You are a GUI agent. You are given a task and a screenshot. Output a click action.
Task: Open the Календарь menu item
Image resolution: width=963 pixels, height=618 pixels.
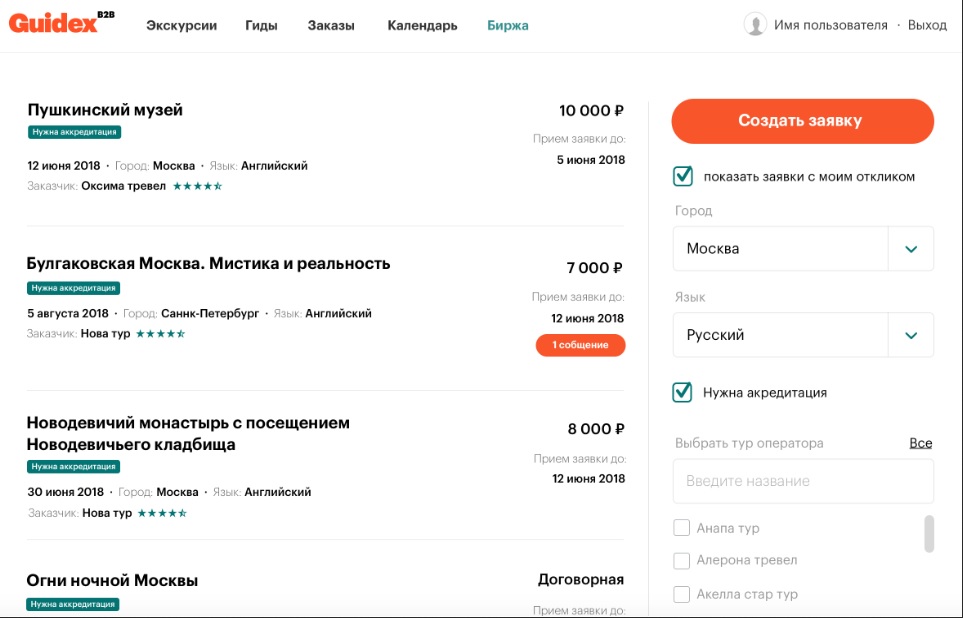(x=422, y=26)
